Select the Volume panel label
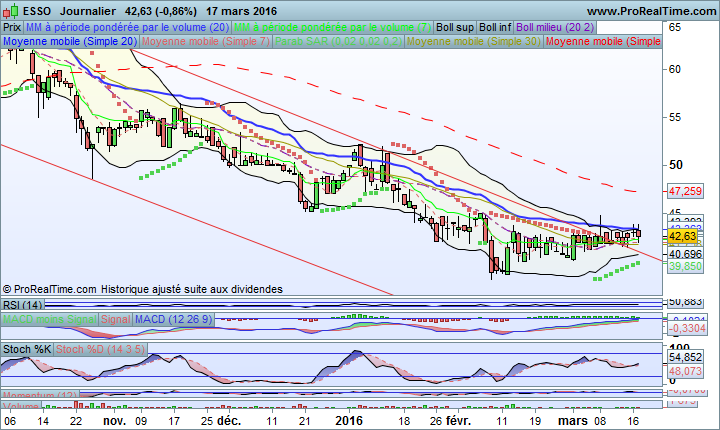This screenshot has width=720, height=430. pos(21,406)
